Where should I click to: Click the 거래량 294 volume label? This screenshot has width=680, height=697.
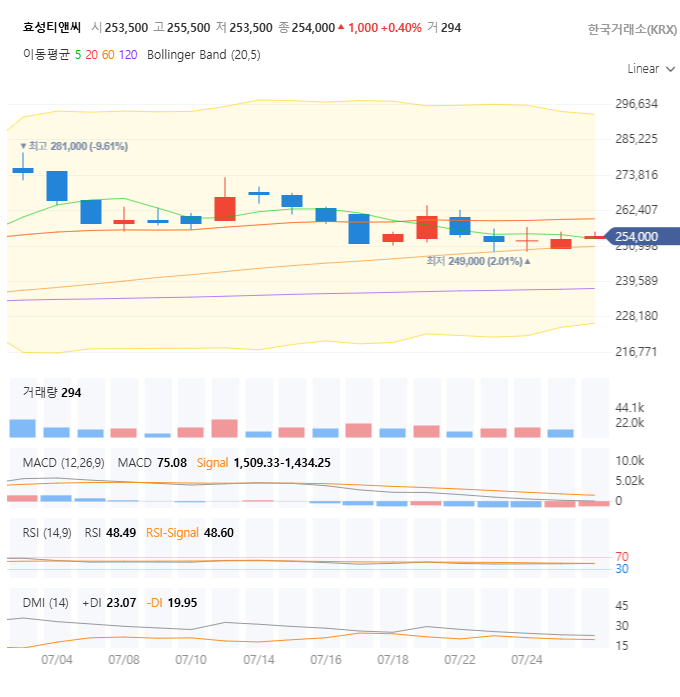(52, 393)
